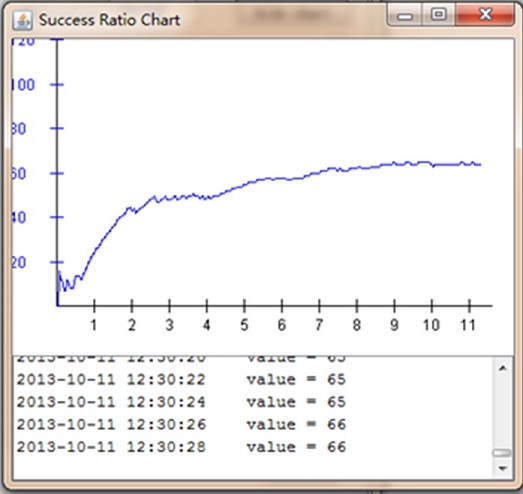Viewport: 523px width, 494px height.
Task: Click the x-axis label 7
Action: [319, 325]
